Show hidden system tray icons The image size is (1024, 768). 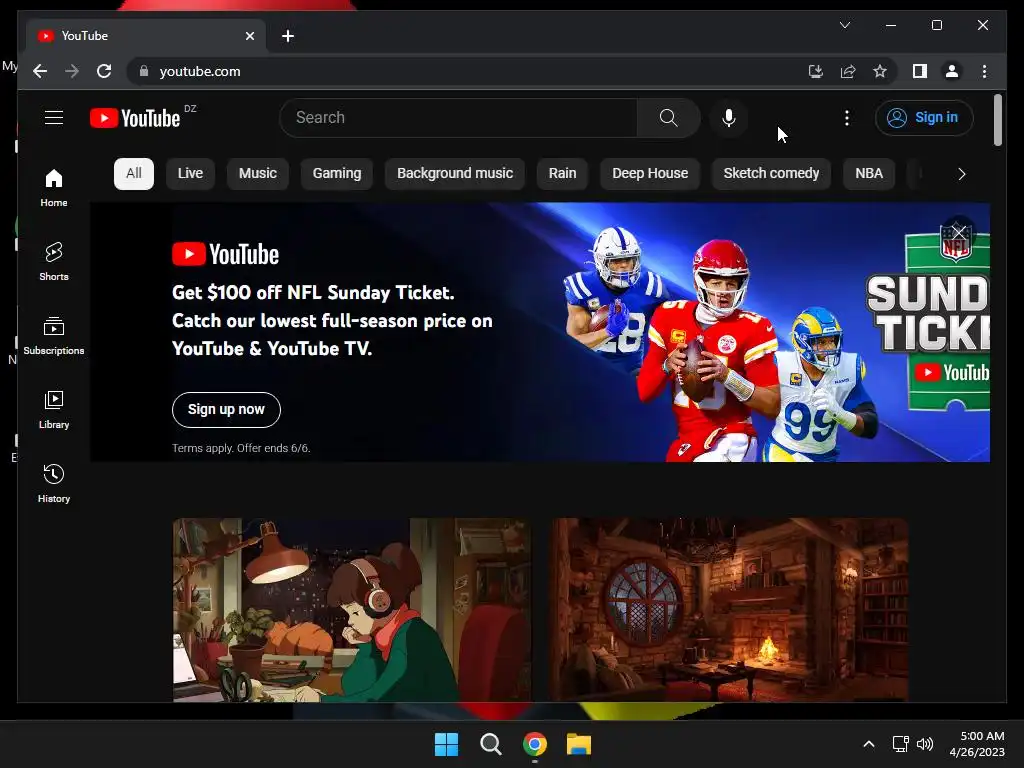[869, 744]
